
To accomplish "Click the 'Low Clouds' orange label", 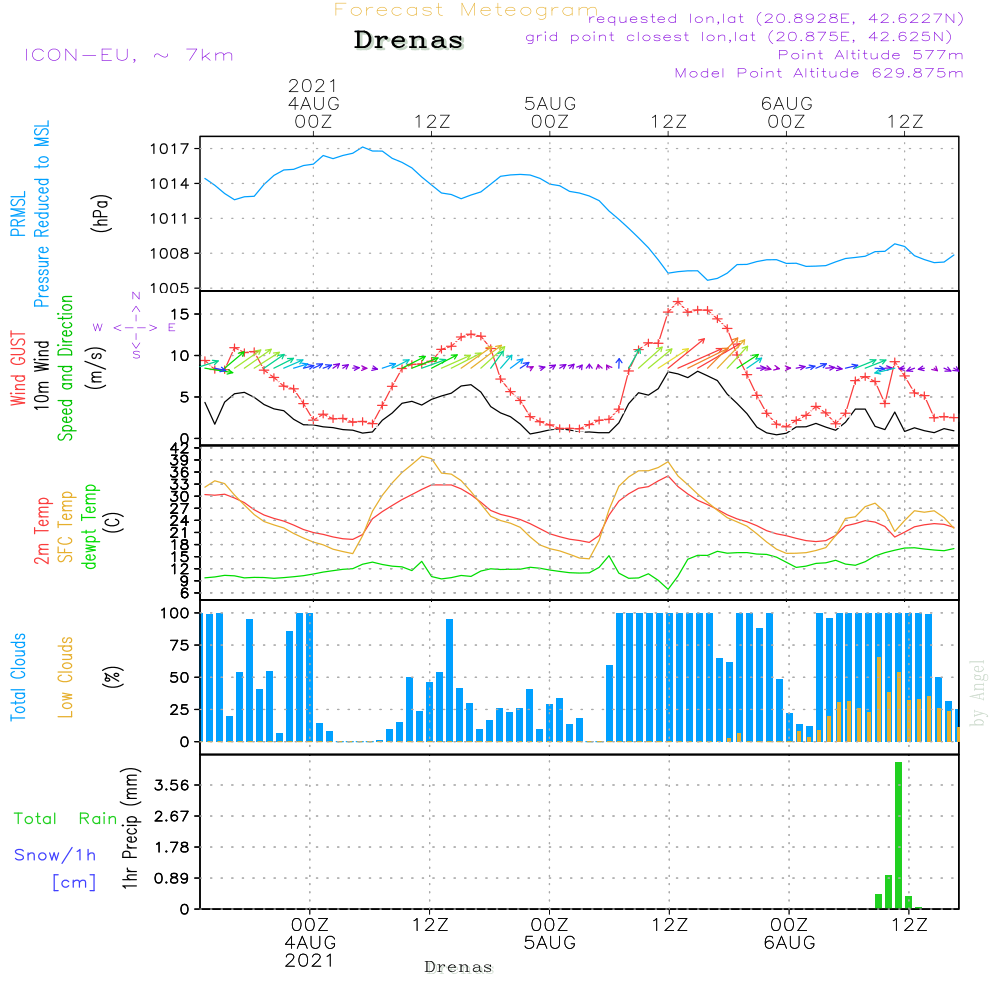I will pos(65,677).
